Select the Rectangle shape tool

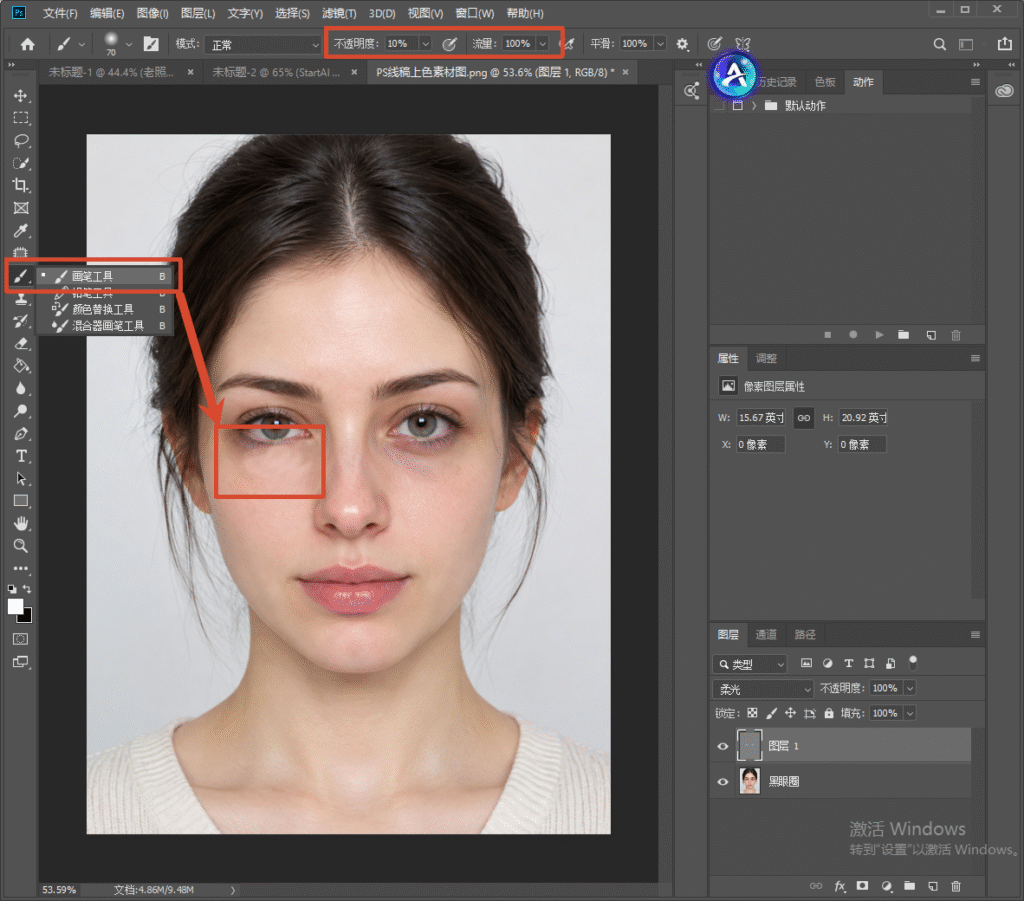tap(21, 501)
